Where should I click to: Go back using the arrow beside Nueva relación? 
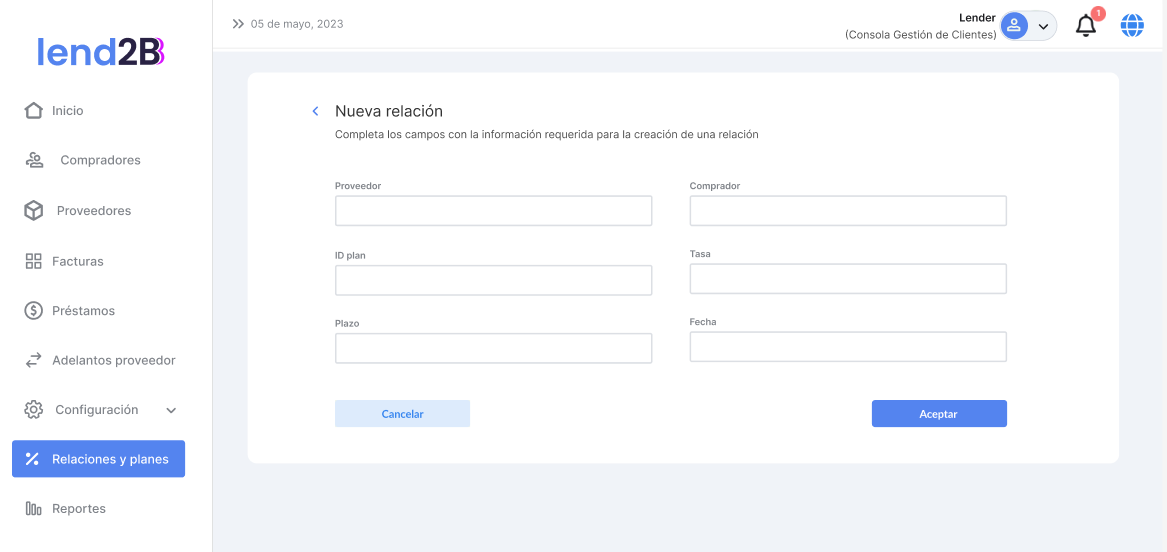[315, 111]
